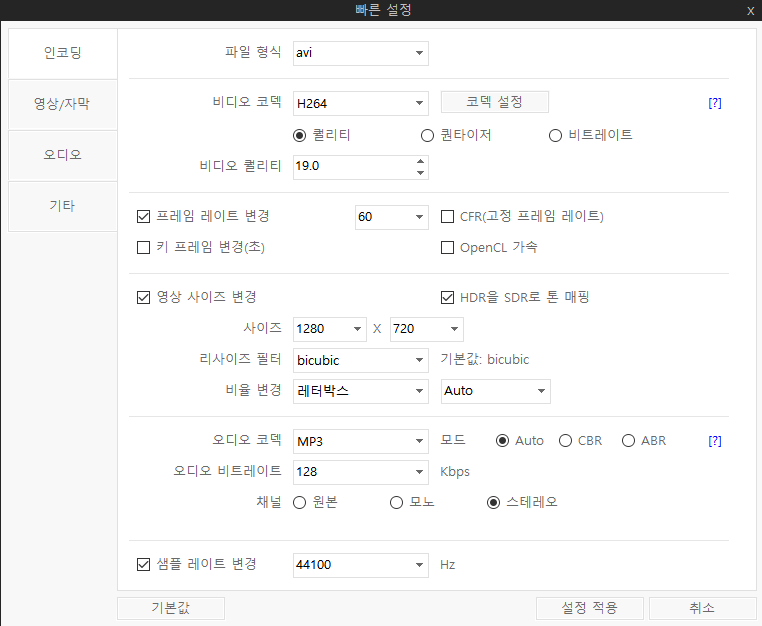Screen dimensions: 762x626
Task: Decrease video quality with down arrow
Action: 421,173
